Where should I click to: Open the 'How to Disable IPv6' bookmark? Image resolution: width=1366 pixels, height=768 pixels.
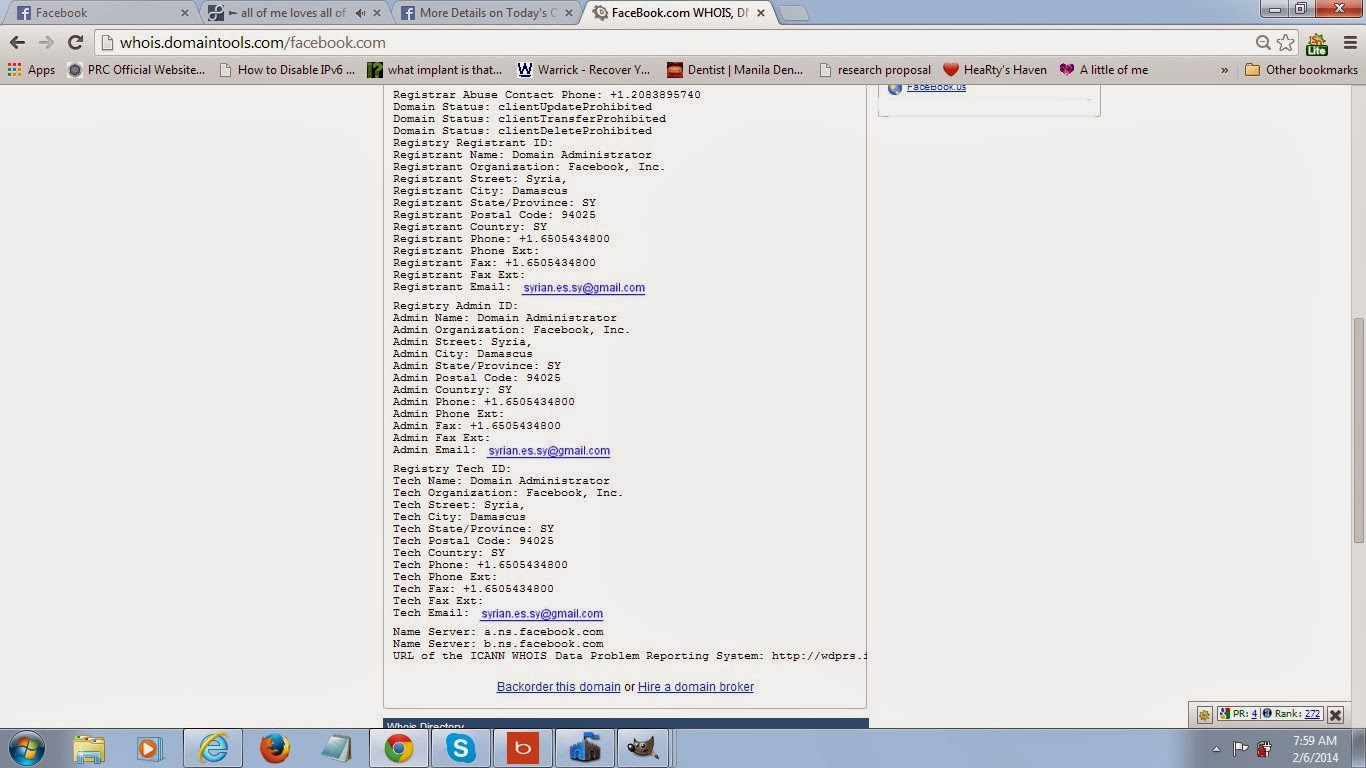coord(286,70)
